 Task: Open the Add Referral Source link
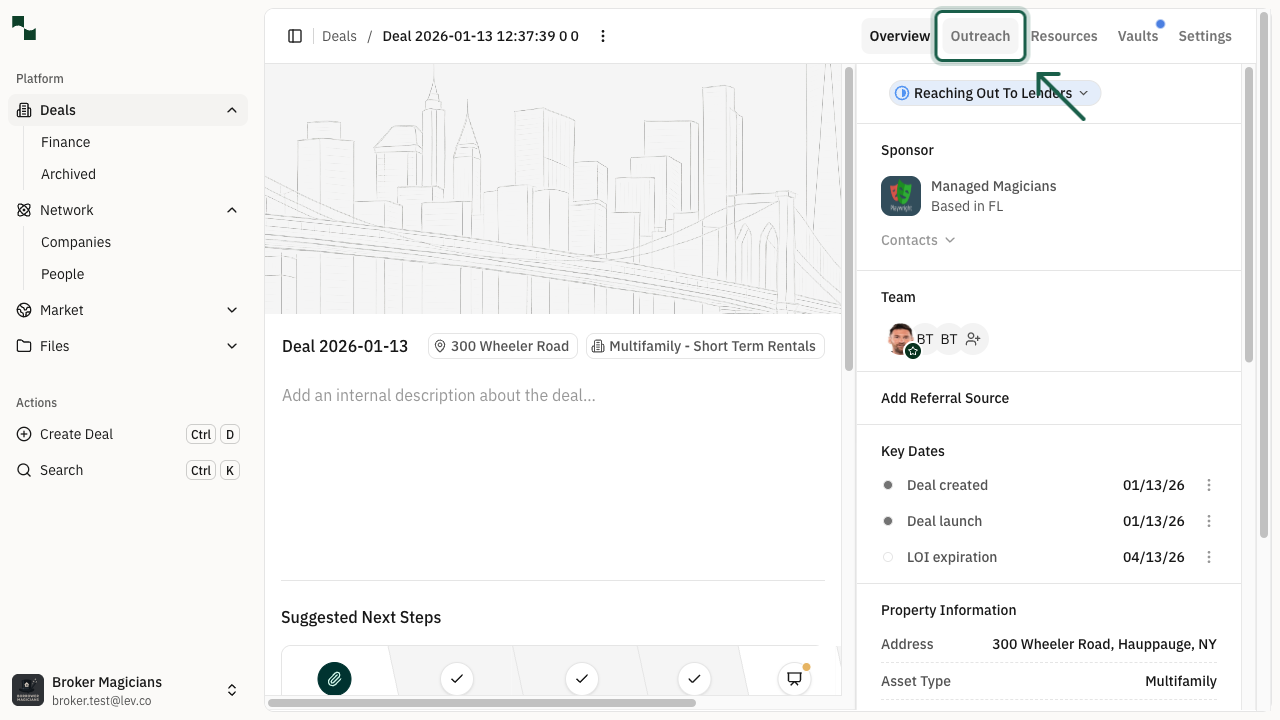point(944,398)
